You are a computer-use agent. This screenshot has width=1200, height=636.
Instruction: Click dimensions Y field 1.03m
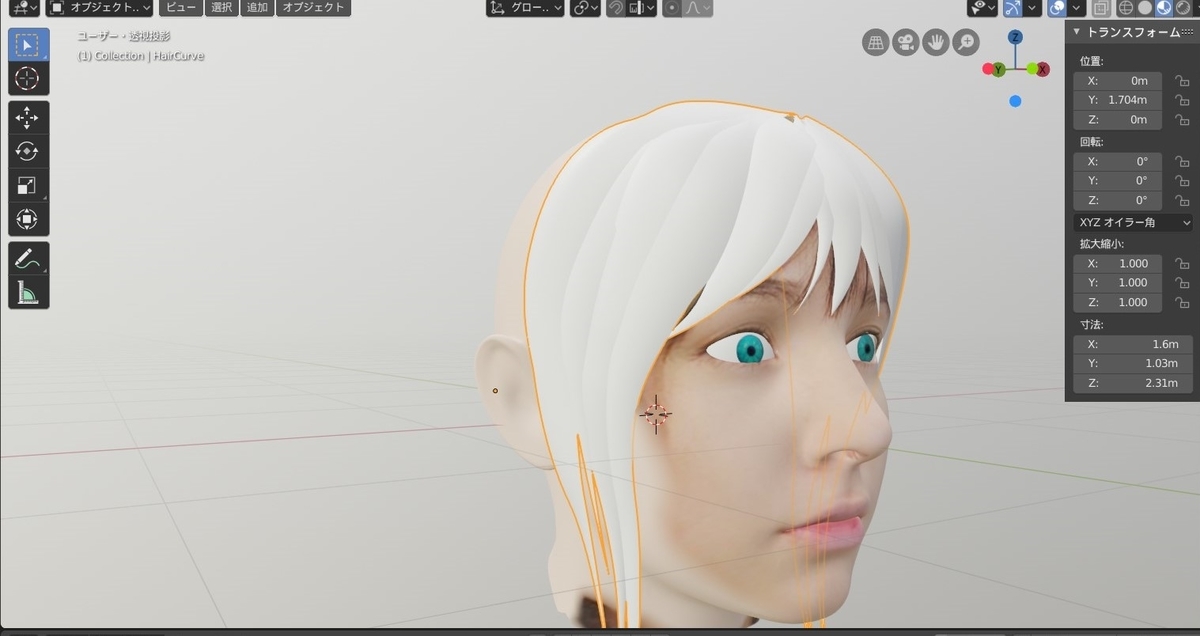1133,363
